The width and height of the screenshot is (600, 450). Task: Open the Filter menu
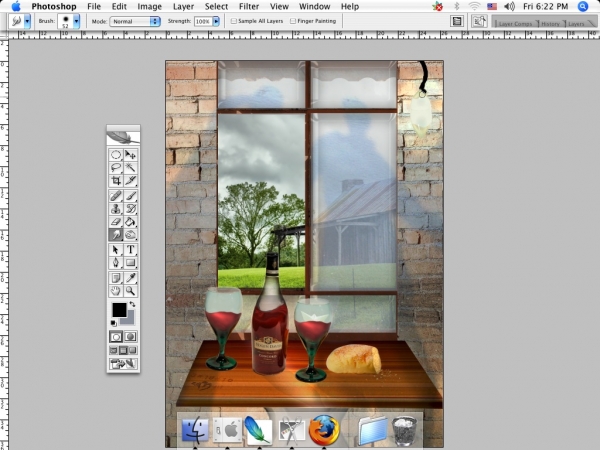coord(249,7)
